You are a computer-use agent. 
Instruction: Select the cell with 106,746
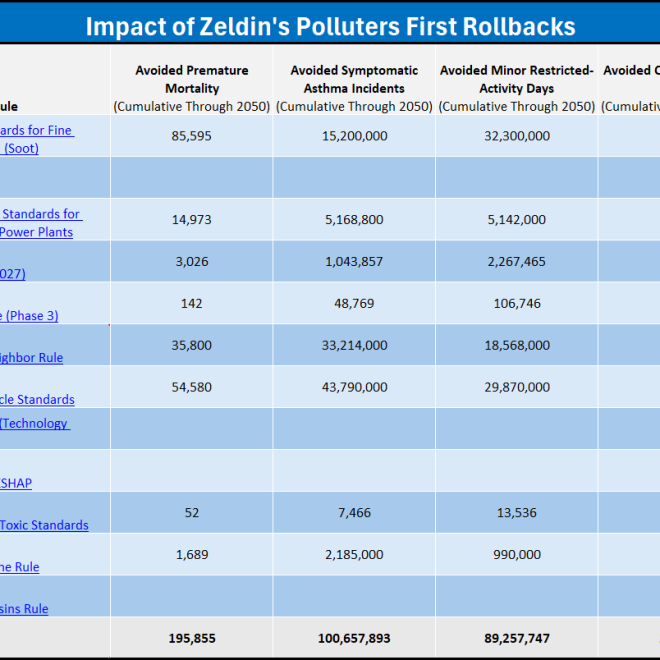pos(516,303)
